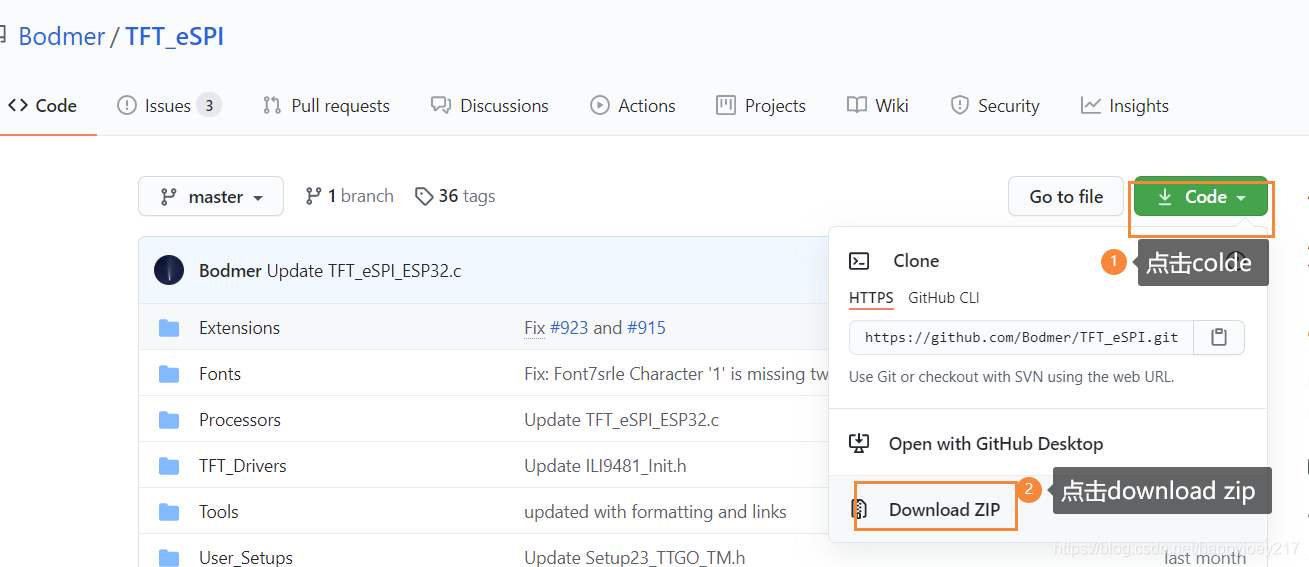Screen dimensions: 1309x567
Task: Click the TFT_Drivers folder icon
Action: pos(169,466)
